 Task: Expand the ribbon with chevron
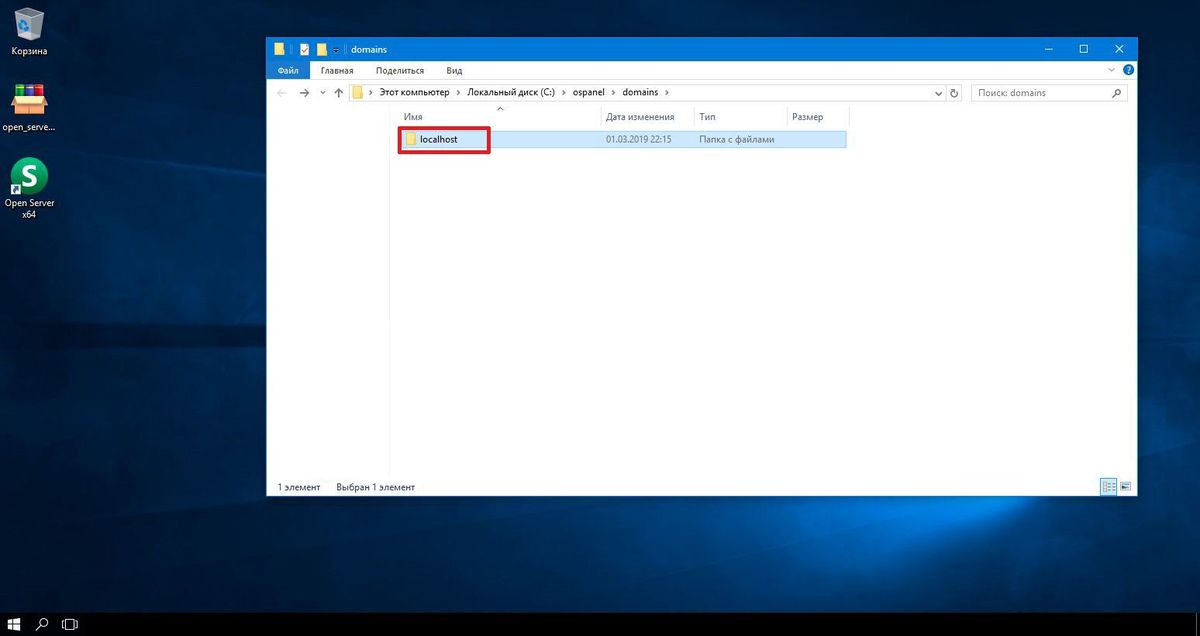click(1111, 70)
